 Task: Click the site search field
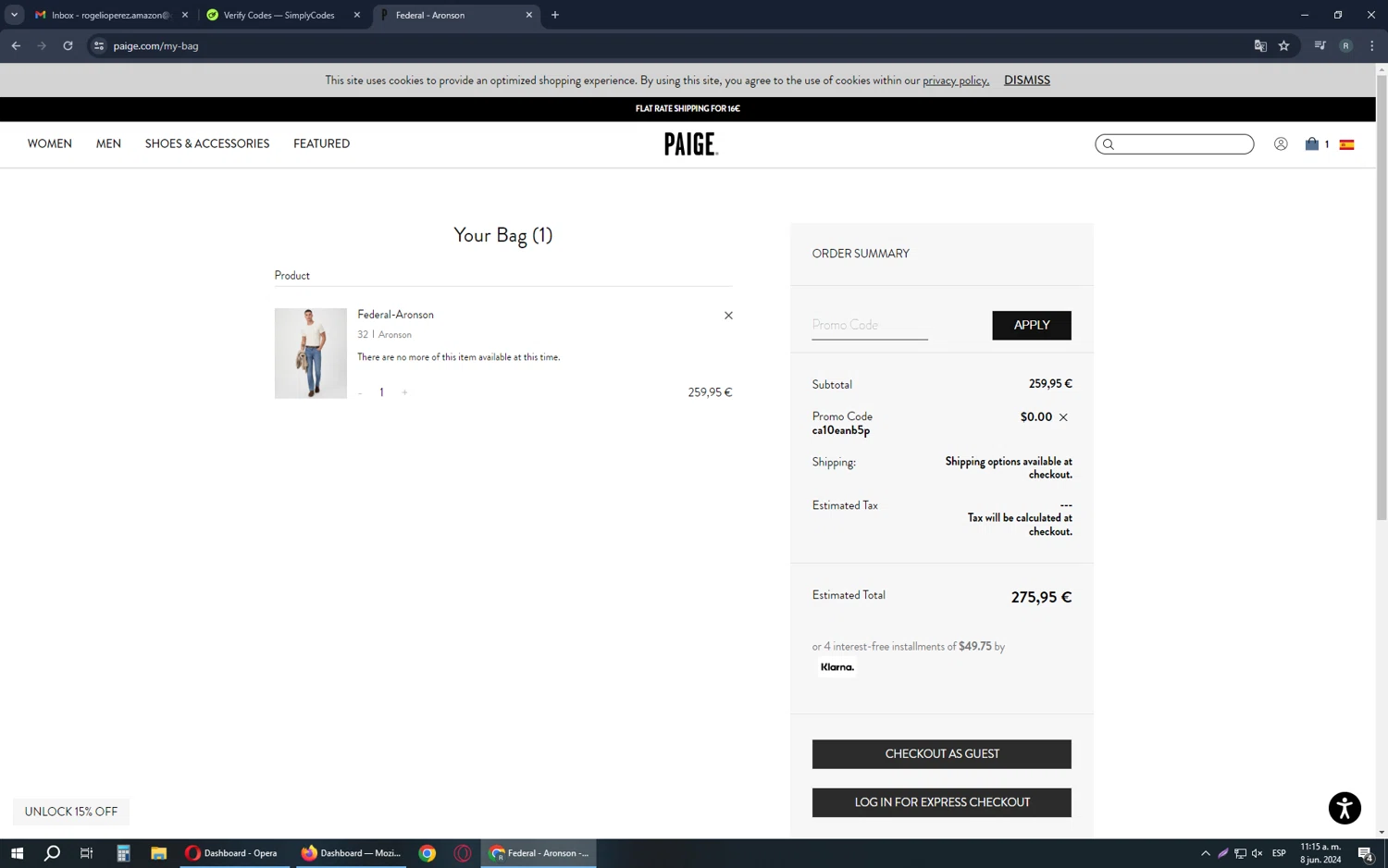click(x=1175, y=144)
